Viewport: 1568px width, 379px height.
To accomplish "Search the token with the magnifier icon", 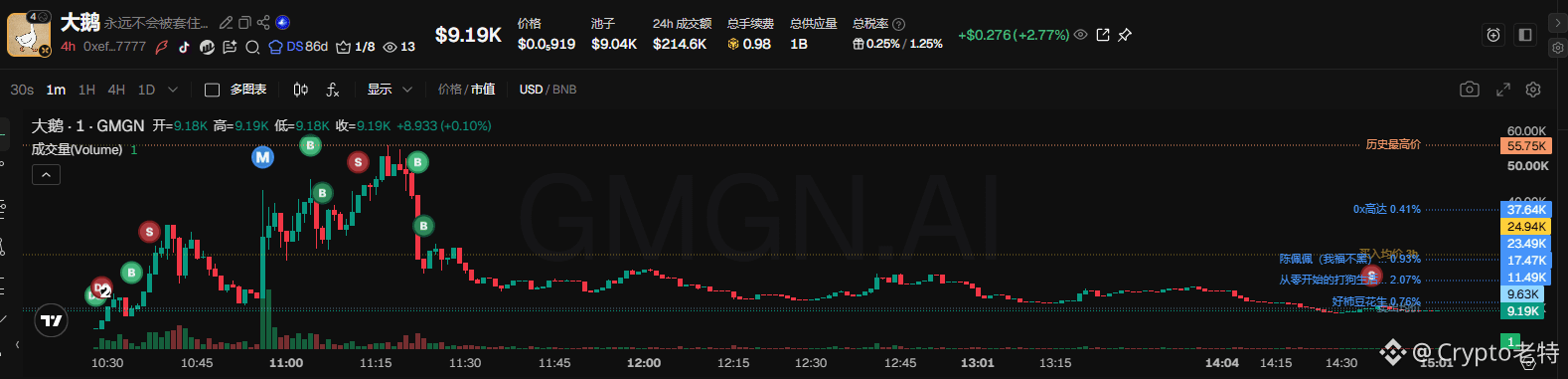I will 252,47.
